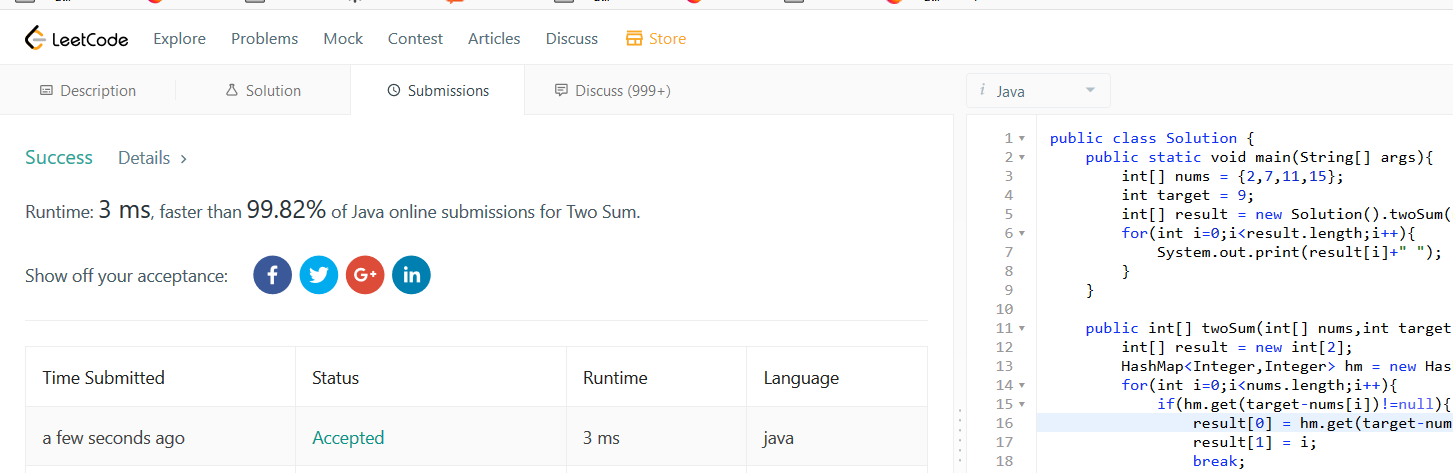1453x473 pixels.
Task: Click the info icon beside Java
Action: click(984, 91)
